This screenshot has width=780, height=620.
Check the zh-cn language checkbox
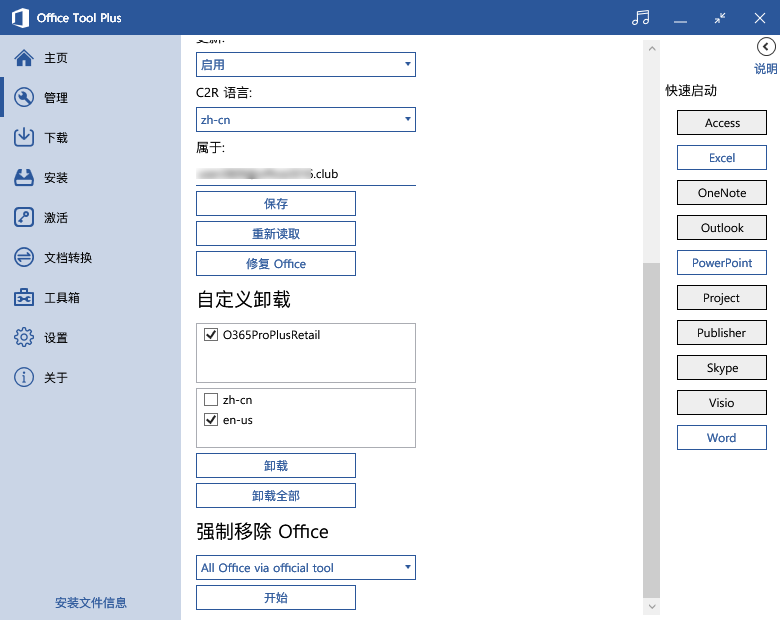[x=211, y=399]
